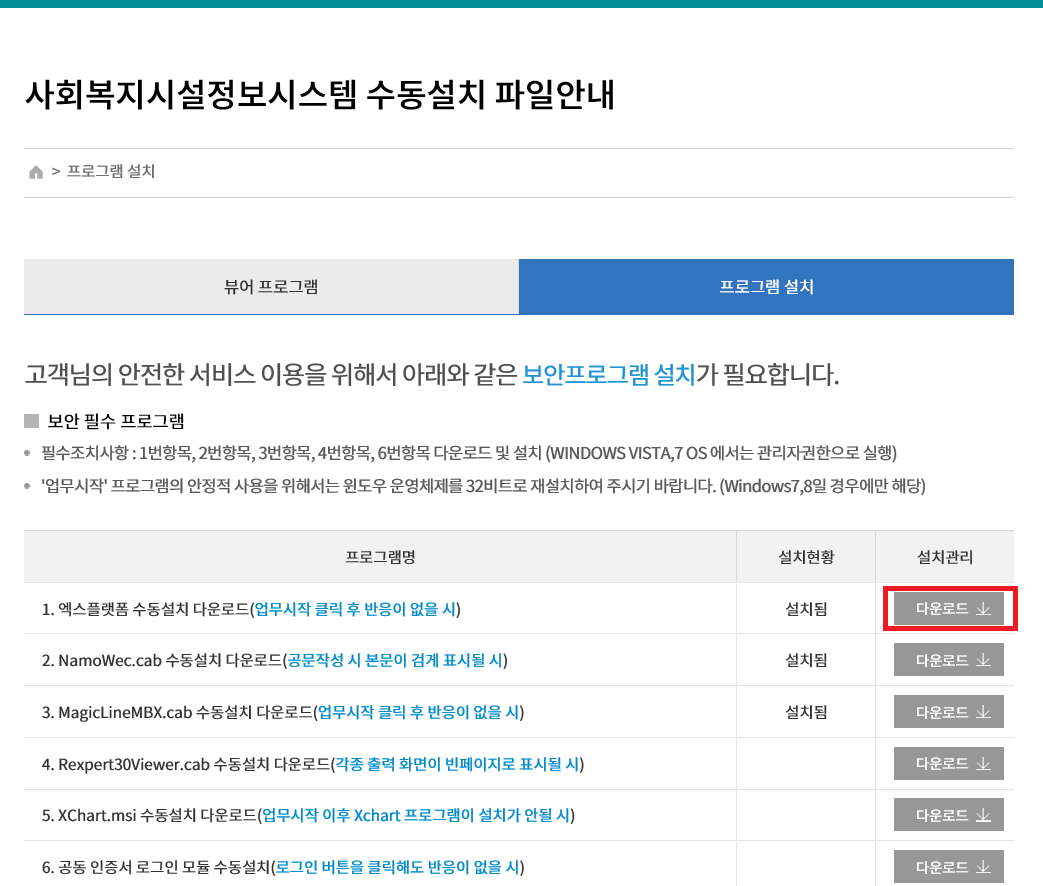The image size is (1043, 886).
Task: Download the MagicLineMBX.cab file
Action: [949, 712]
